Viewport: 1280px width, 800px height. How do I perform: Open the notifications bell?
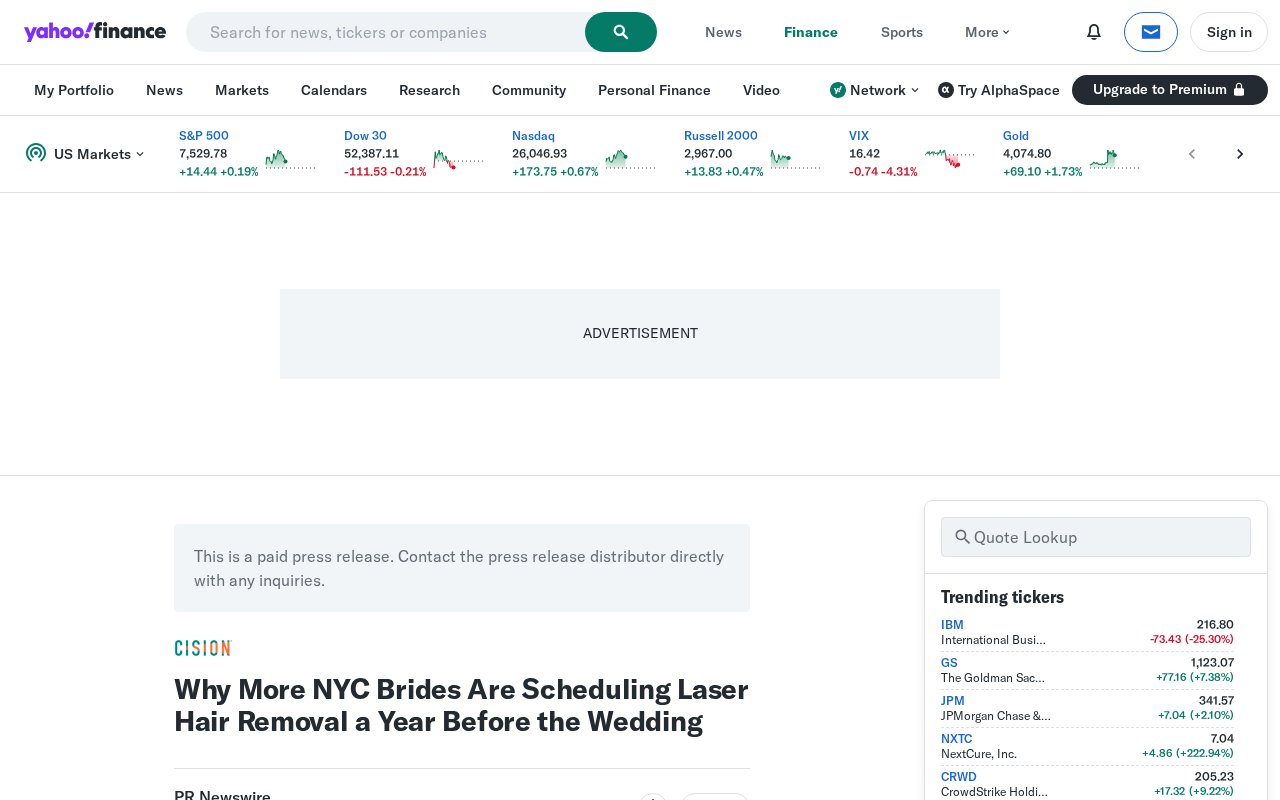[x=1094, y=32]
